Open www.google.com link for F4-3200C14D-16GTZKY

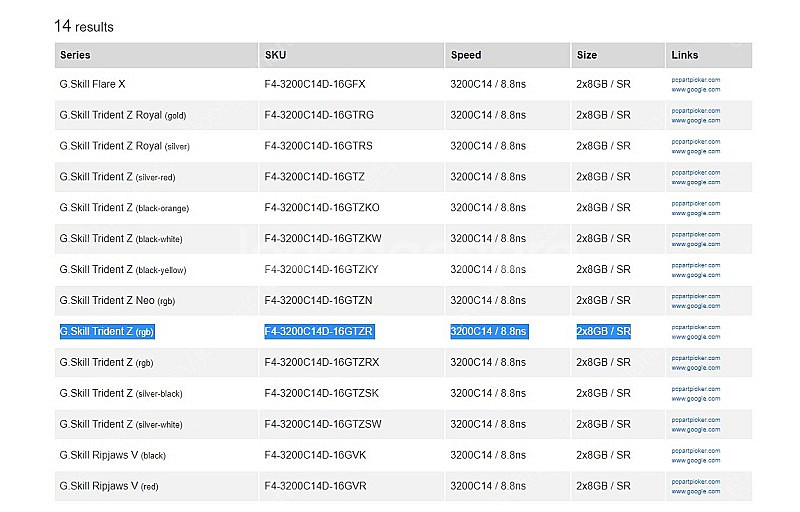click(x=695, y=275)
